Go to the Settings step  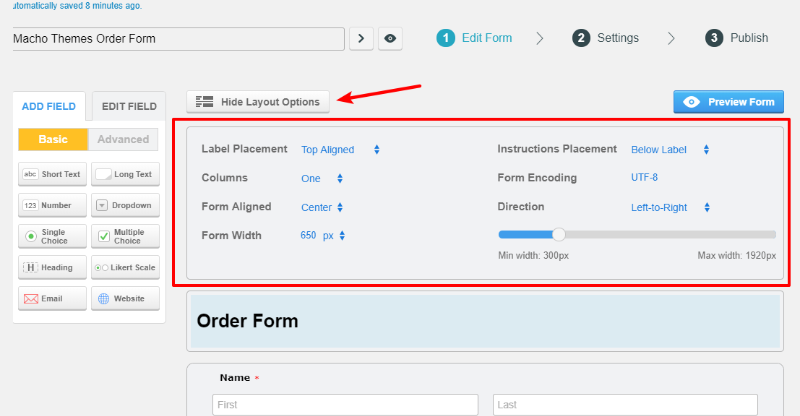618,38
